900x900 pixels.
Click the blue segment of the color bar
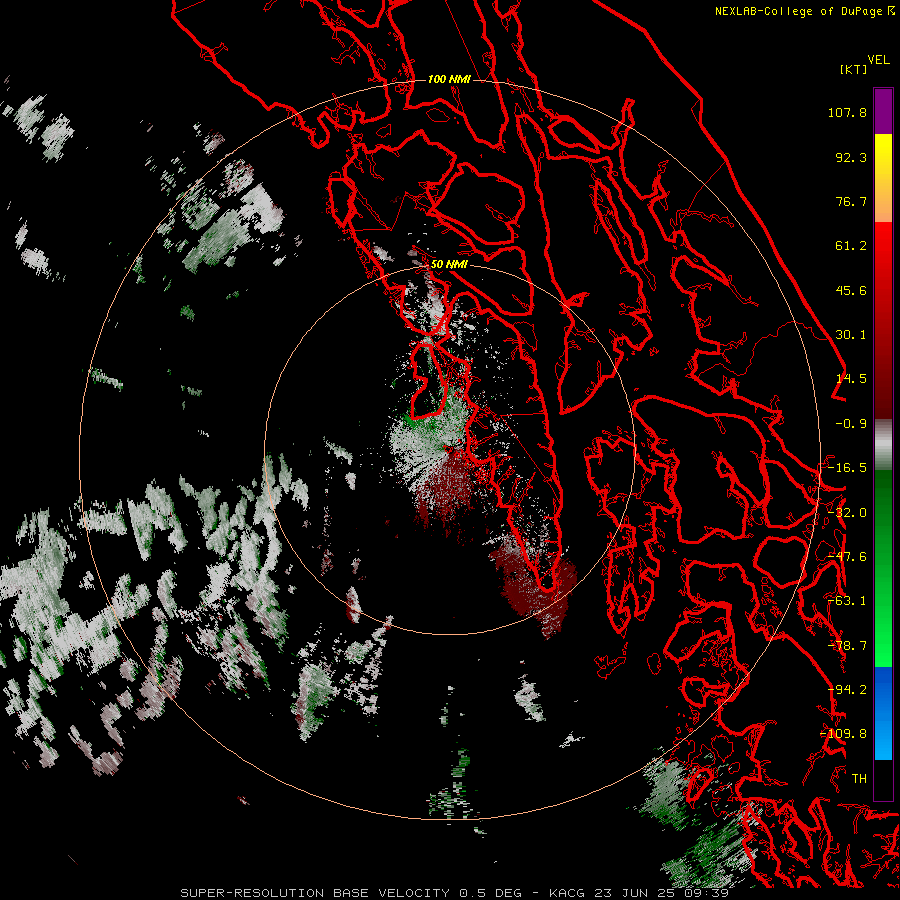883,713
